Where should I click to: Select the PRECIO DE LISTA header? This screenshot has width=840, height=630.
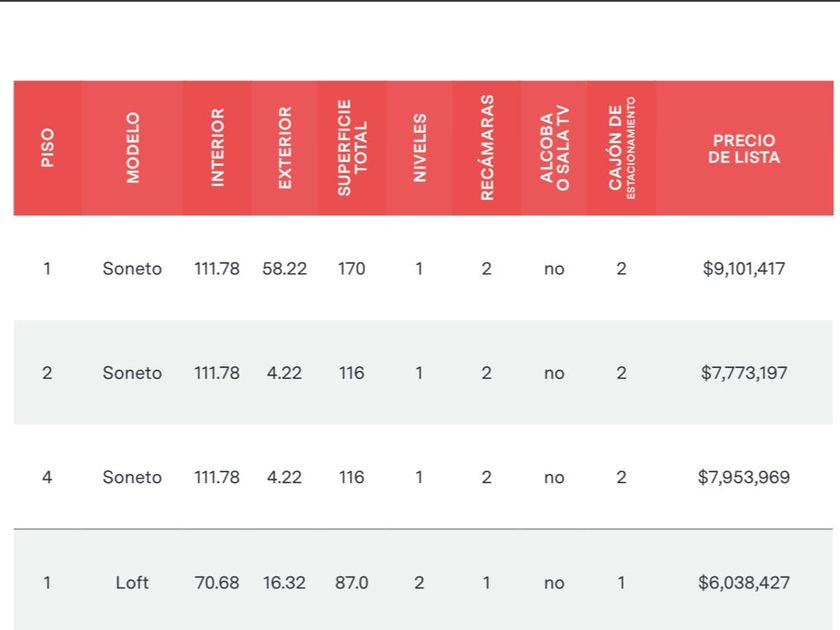744,149
